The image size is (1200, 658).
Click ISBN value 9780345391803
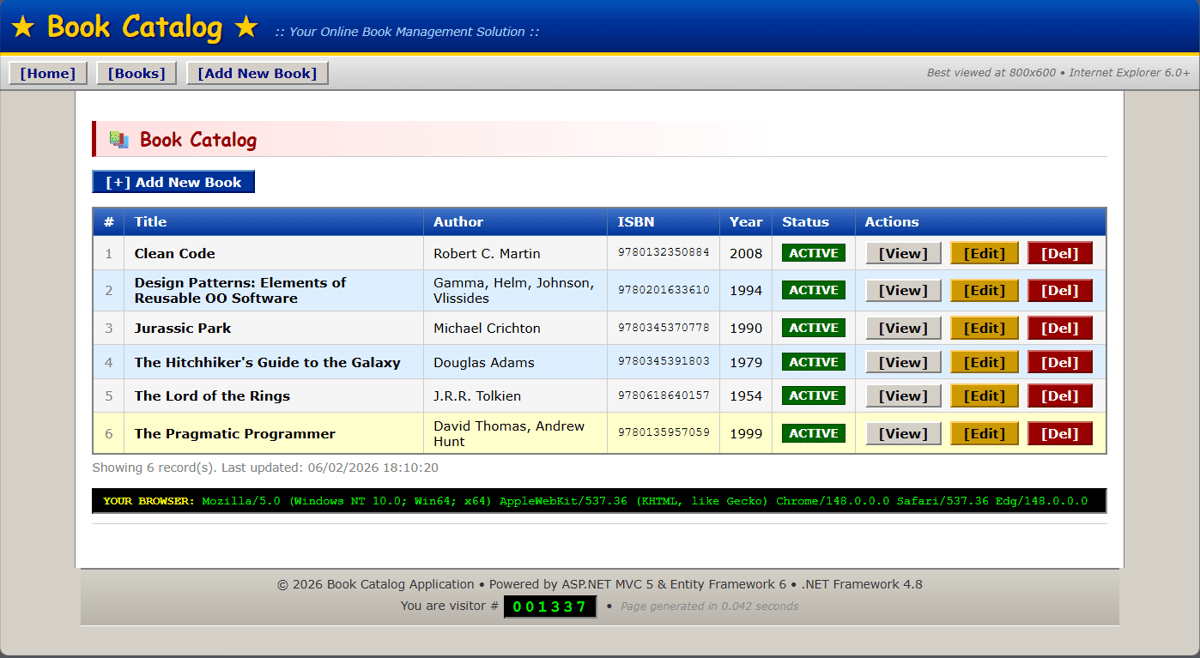664,362
